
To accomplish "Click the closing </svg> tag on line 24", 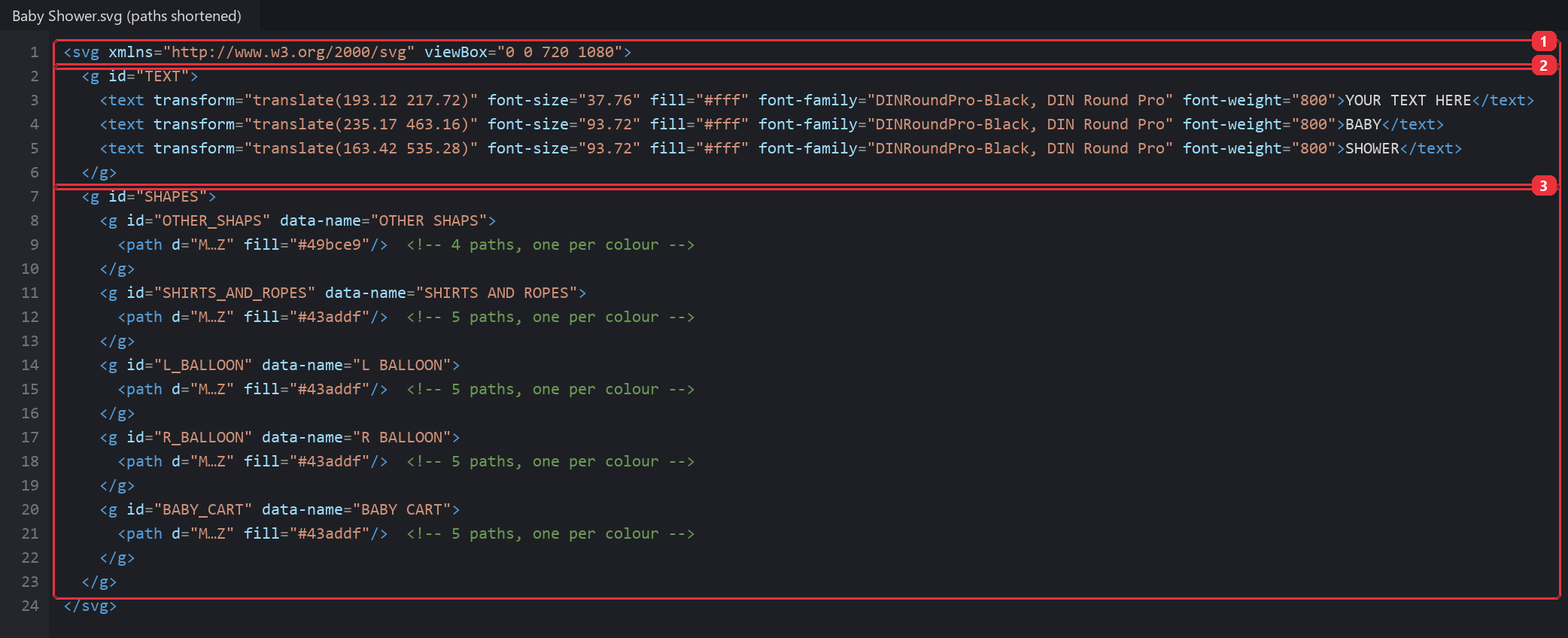I will click(x=90, y=606).
